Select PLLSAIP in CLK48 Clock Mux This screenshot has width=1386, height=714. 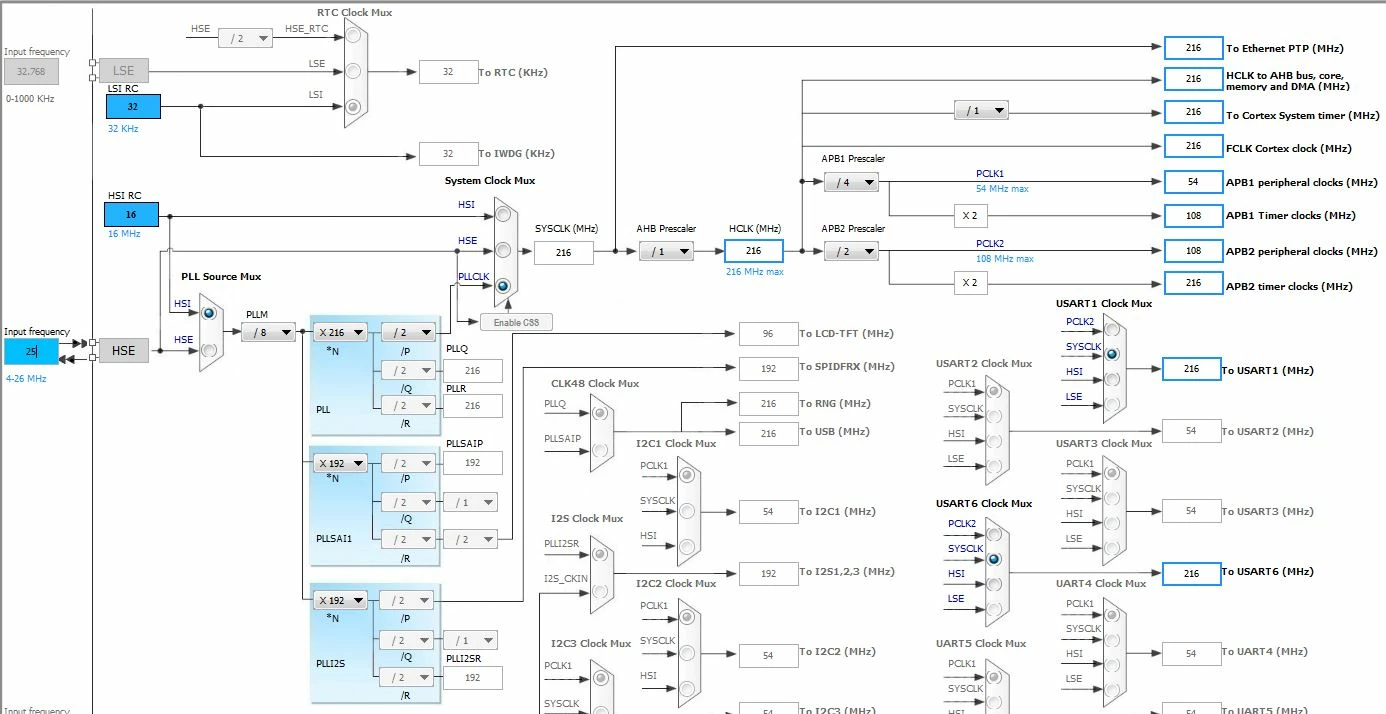click(599, 449)
